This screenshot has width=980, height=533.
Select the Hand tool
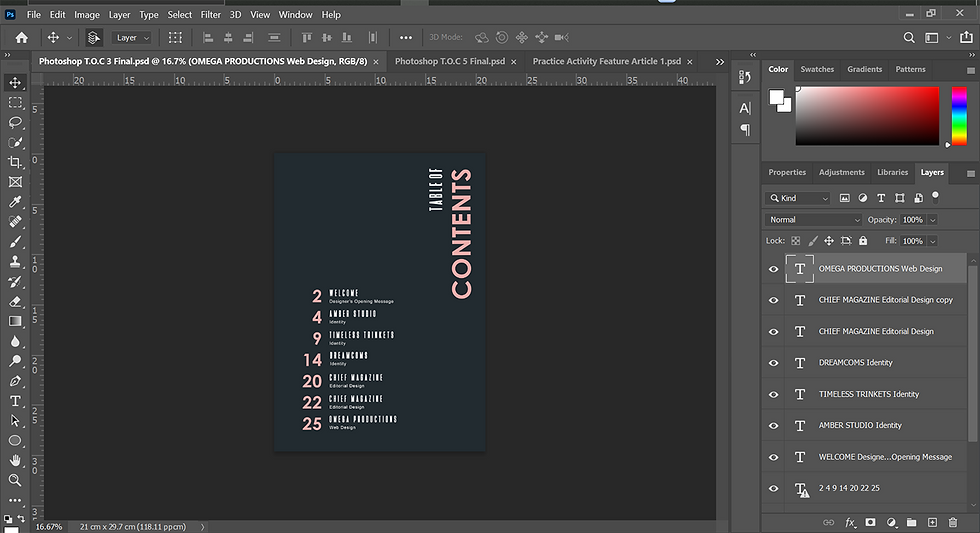click(15, 460)
